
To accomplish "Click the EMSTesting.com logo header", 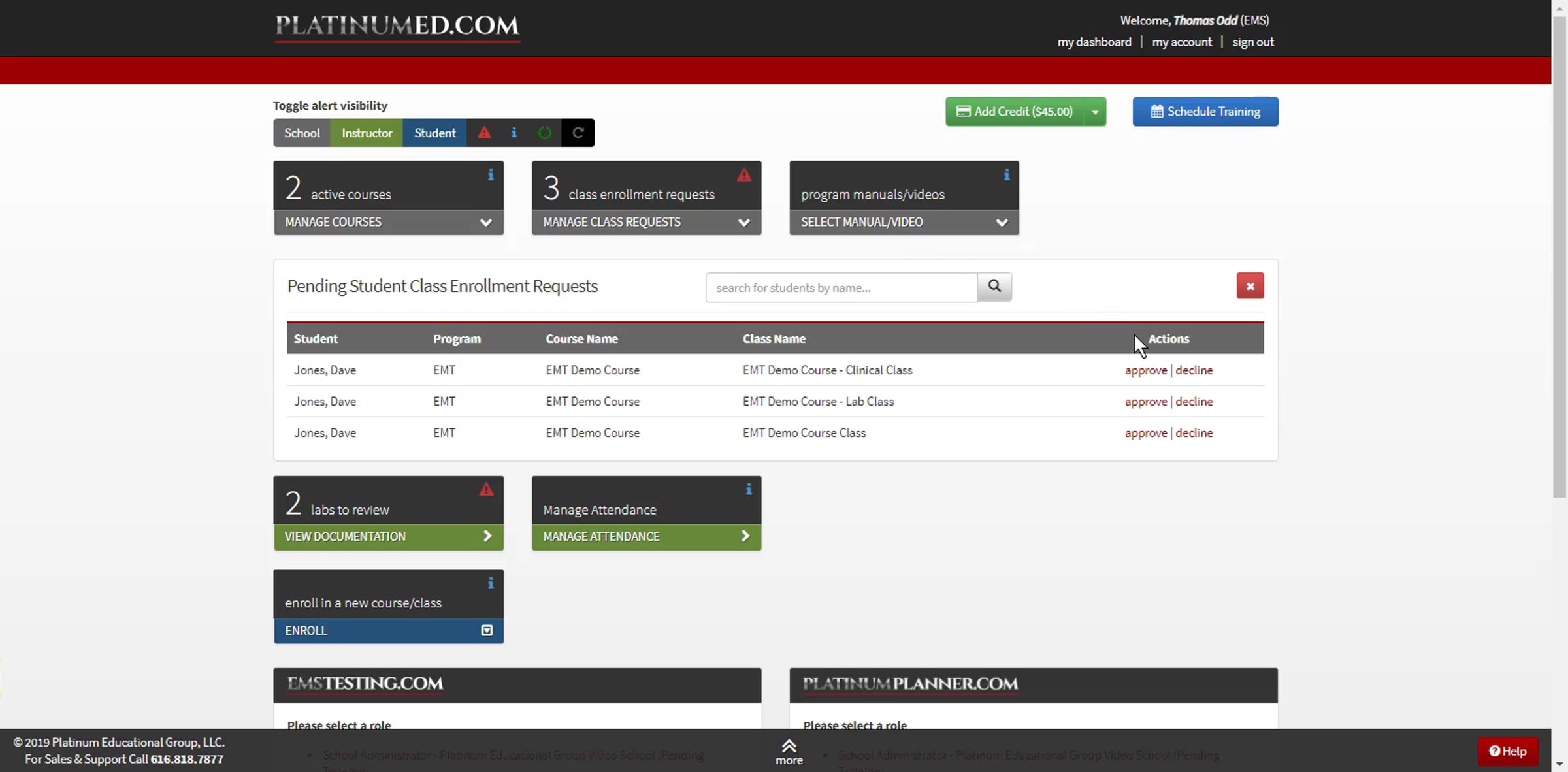I will [365, 684].
